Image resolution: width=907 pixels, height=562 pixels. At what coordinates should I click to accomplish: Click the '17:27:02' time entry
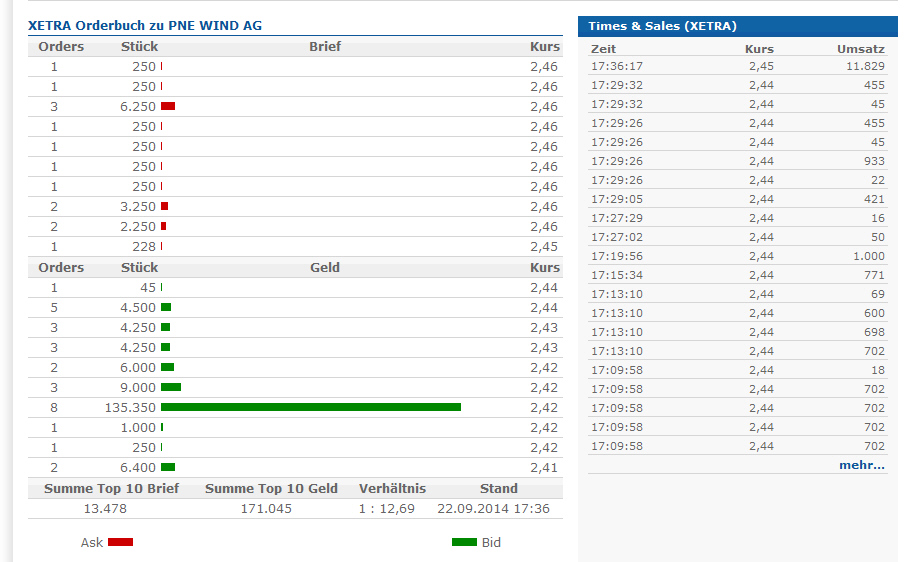(x=617, y=237)
